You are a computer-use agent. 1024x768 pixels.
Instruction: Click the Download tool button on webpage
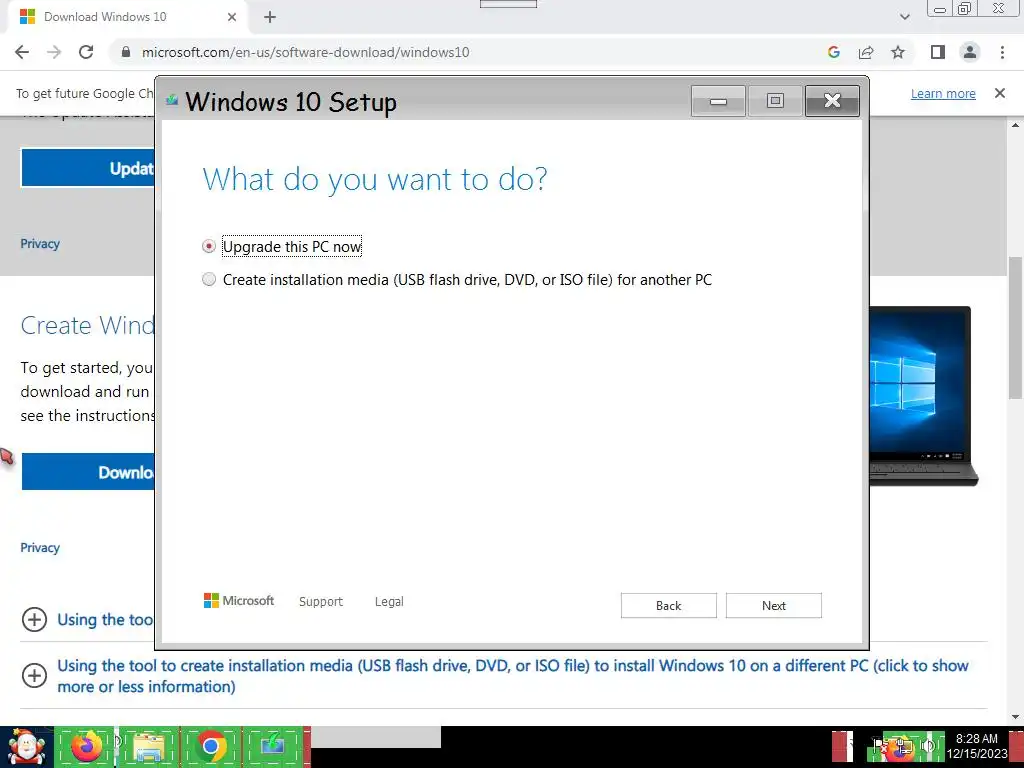(x=88, y=472)
